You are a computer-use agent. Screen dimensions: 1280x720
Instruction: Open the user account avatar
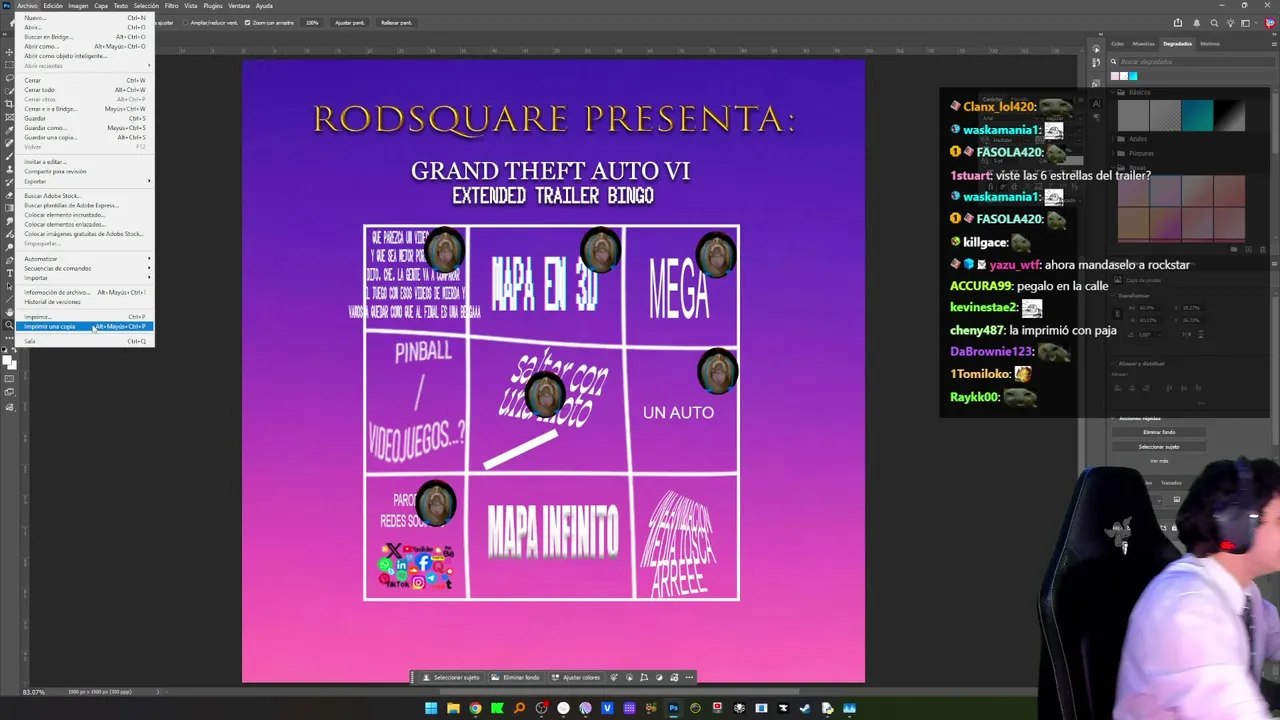(x=1270, y=22)
